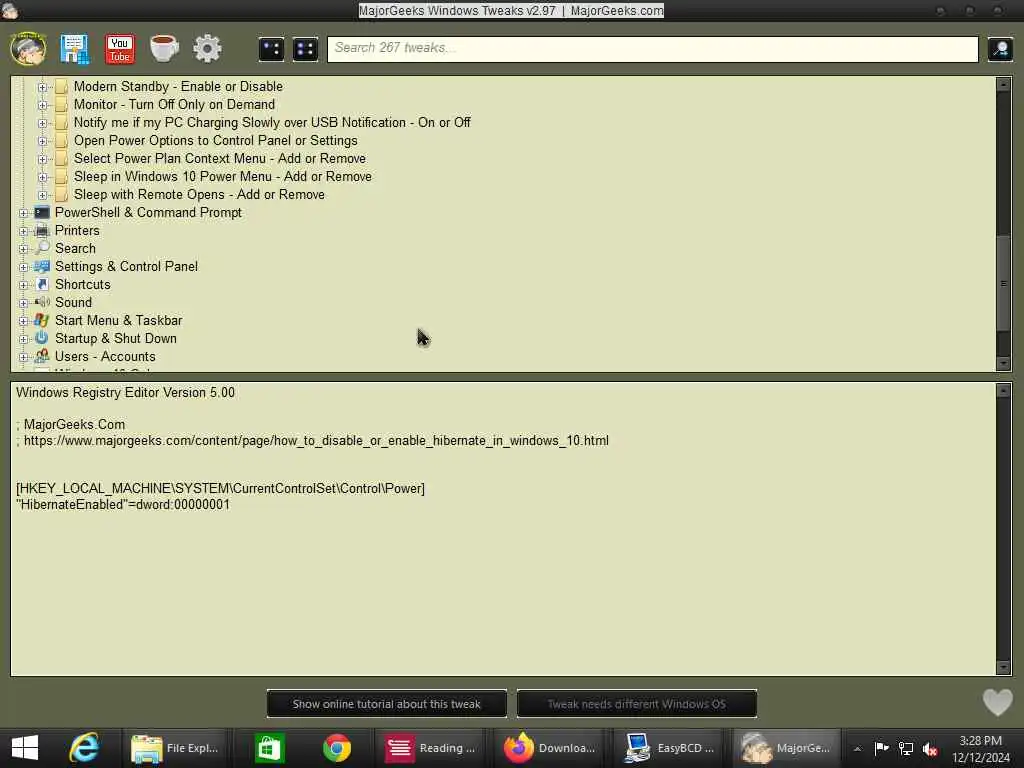The width and height of the screenshot is (1024, 768).
Task: Select 'Monitor - Turn Off Only on Demand'
Action: click(174, 104)
